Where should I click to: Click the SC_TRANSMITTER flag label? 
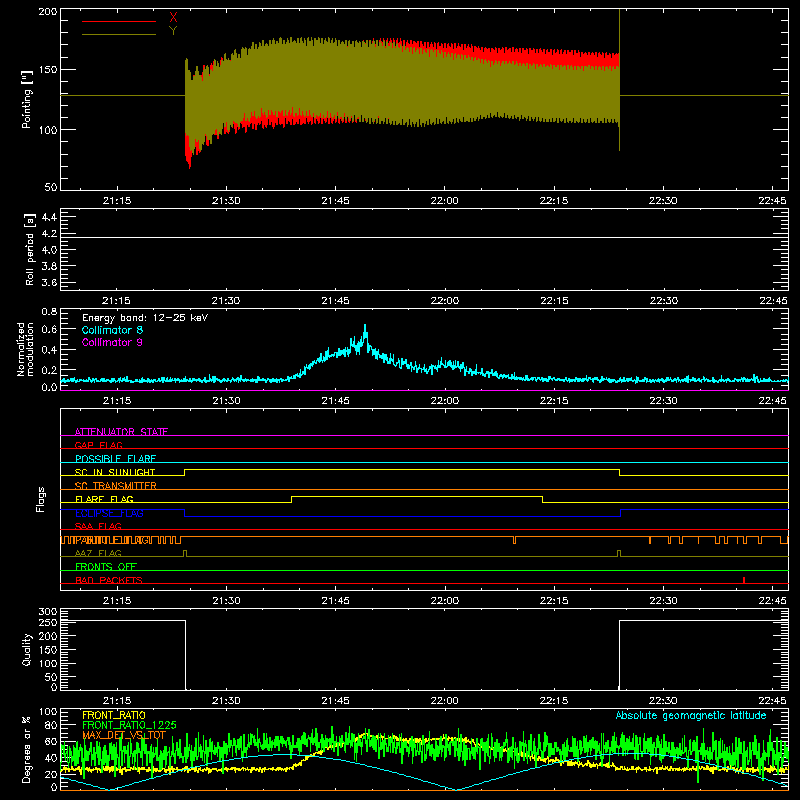click(116, 485)
